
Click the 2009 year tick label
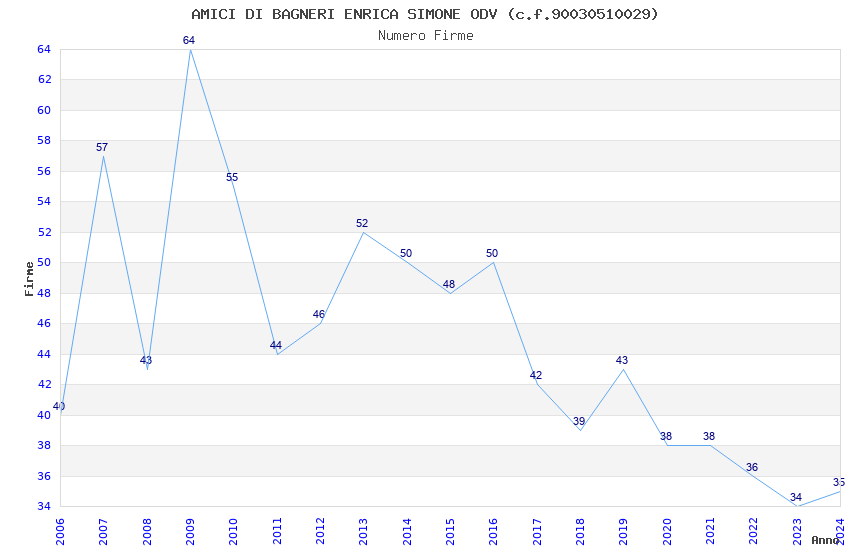[190, 530]
